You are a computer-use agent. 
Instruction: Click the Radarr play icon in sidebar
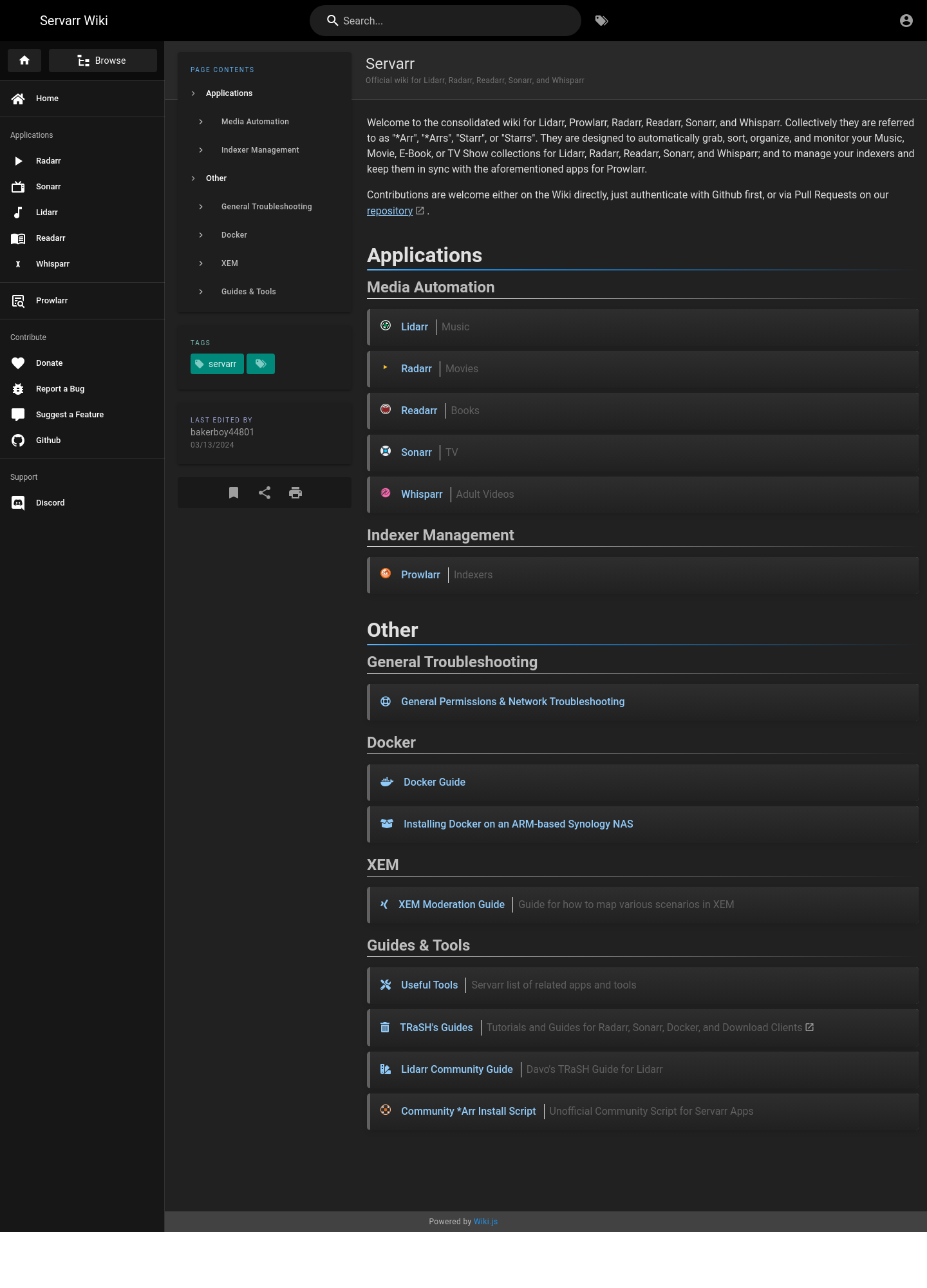pyautogui.click(x=18, y=161)
